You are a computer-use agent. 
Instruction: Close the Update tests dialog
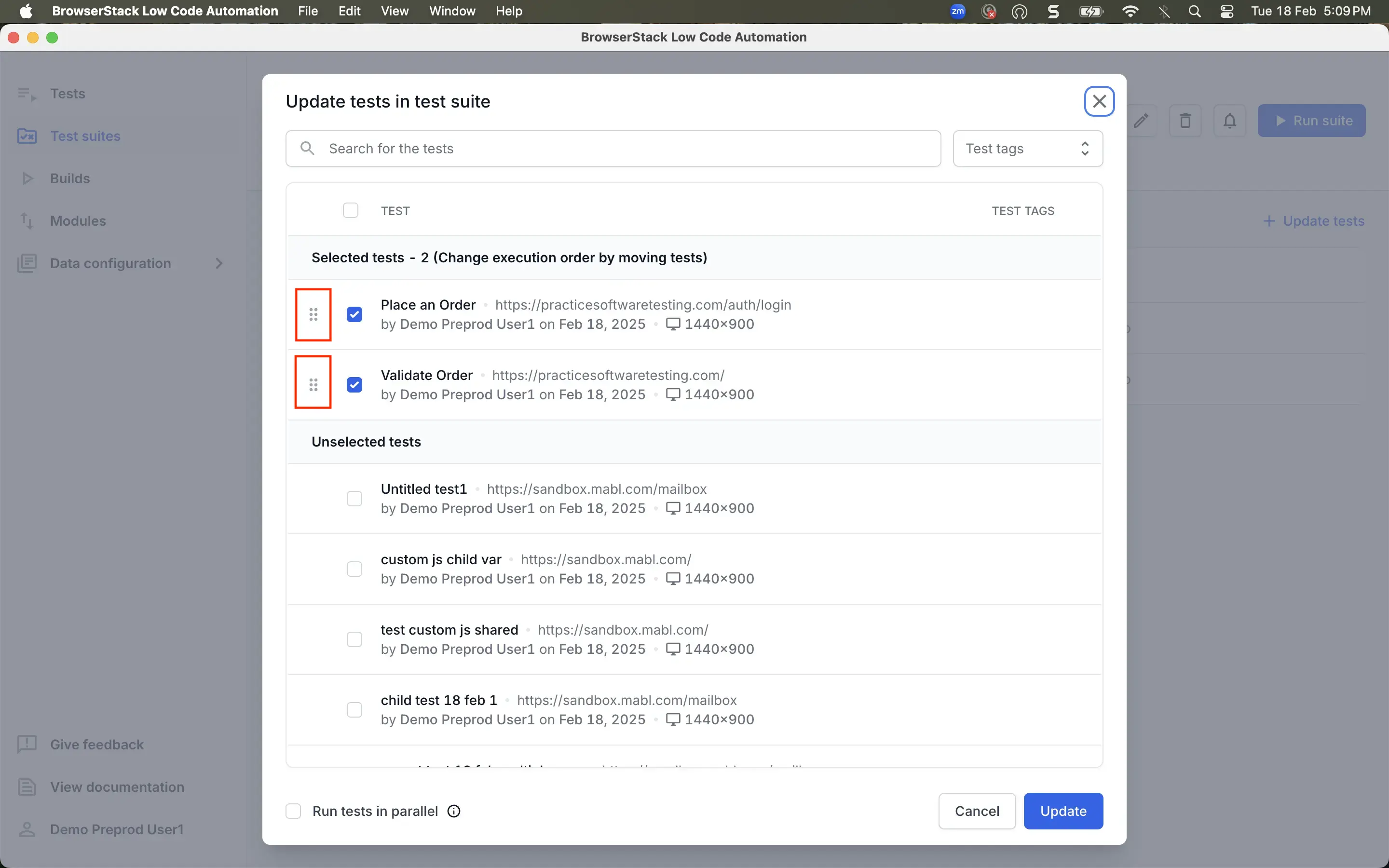1099,102
